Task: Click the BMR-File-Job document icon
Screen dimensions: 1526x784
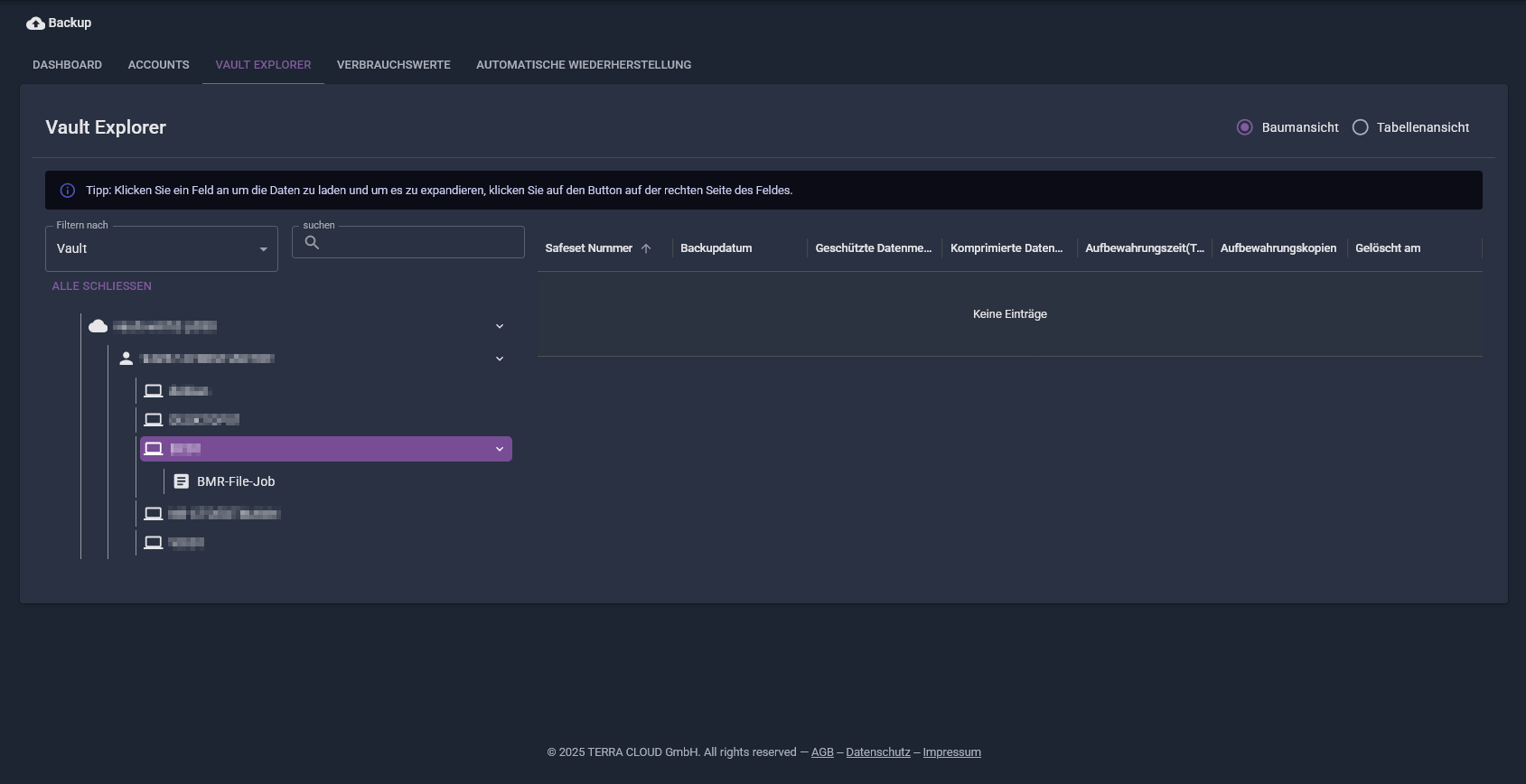Action: (182, 481)
